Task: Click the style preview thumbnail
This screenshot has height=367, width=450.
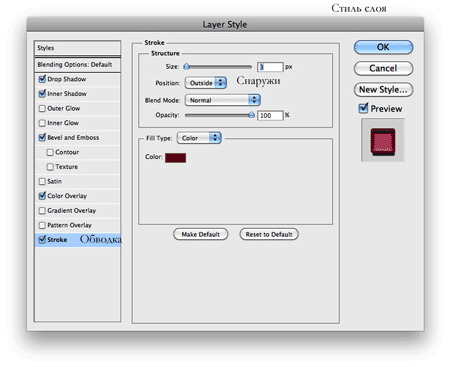Action: click(383, 140)
